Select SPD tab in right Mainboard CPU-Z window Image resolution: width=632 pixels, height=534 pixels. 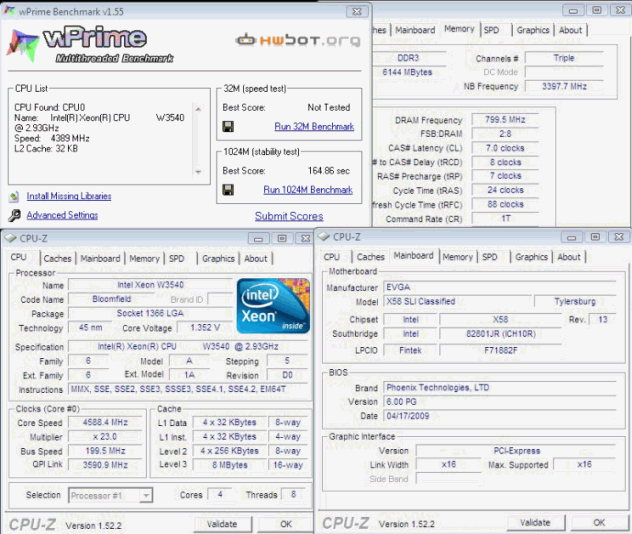(490, 257)
